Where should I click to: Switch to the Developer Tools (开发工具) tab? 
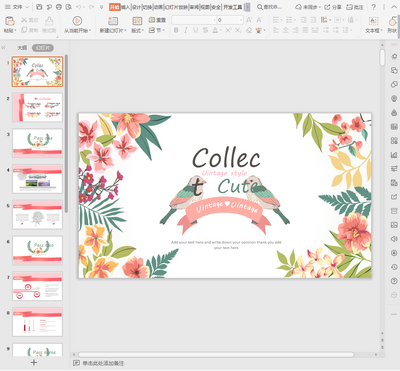(233, 7)
